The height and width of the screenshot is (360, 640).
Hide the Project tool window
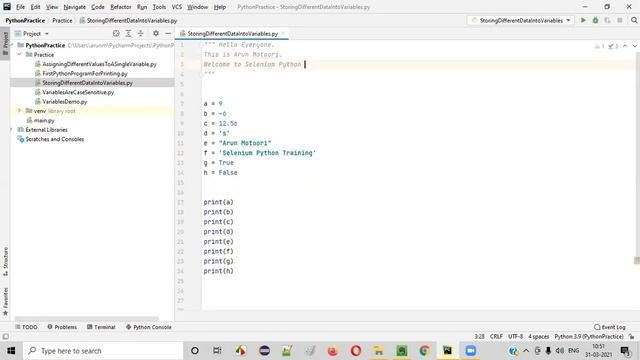click(168, 33)
